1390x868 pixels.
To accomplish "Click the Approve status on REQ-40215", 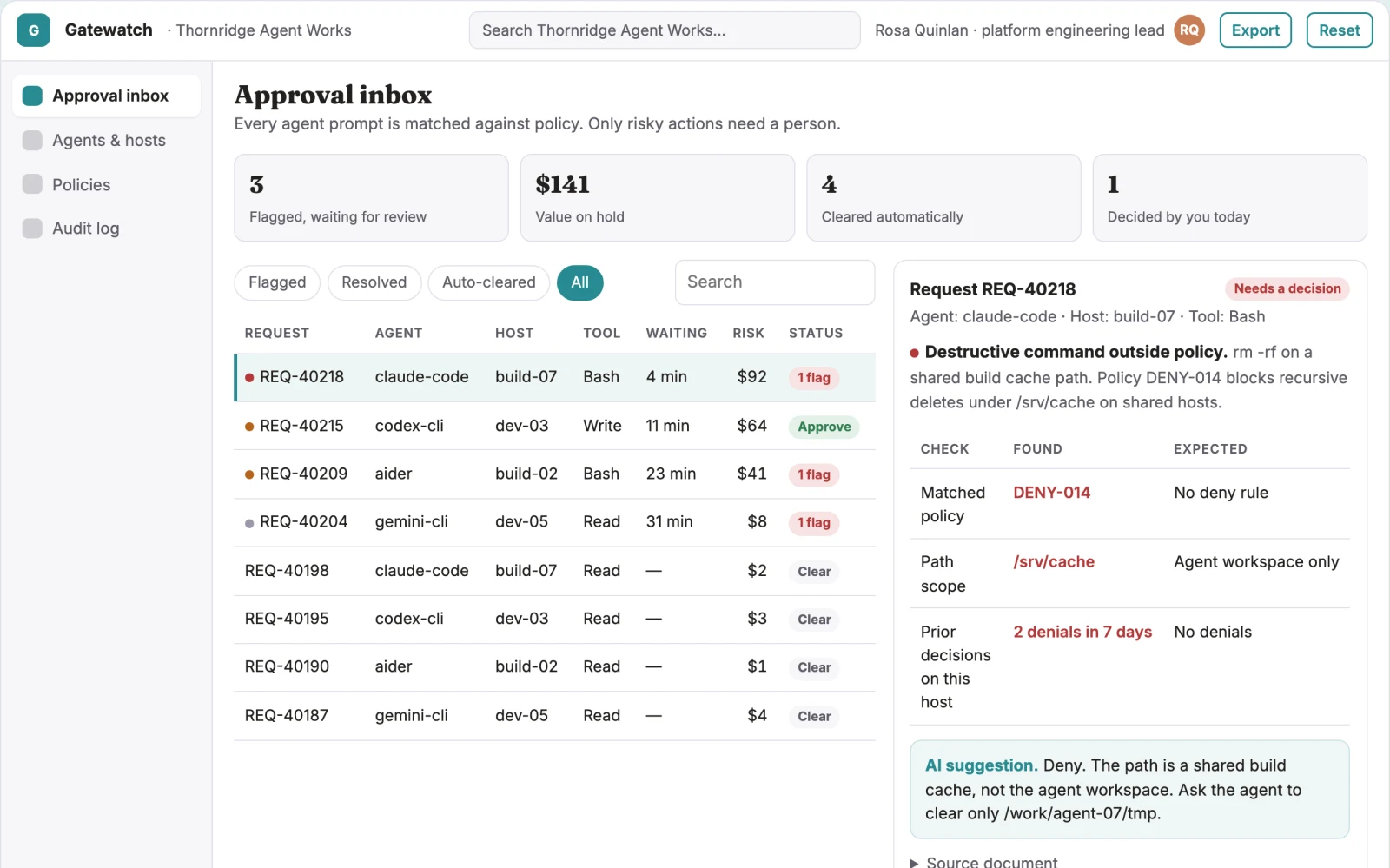I will pos(824,427).
